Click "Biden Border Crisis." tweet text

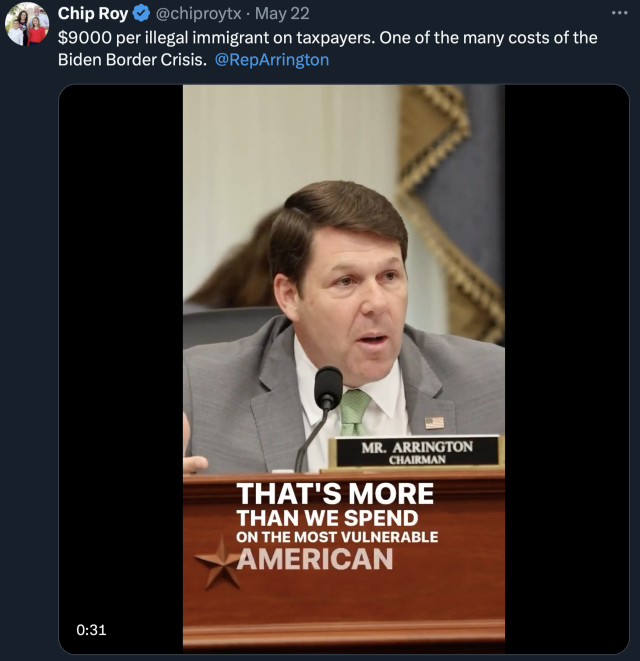(132, 60)
